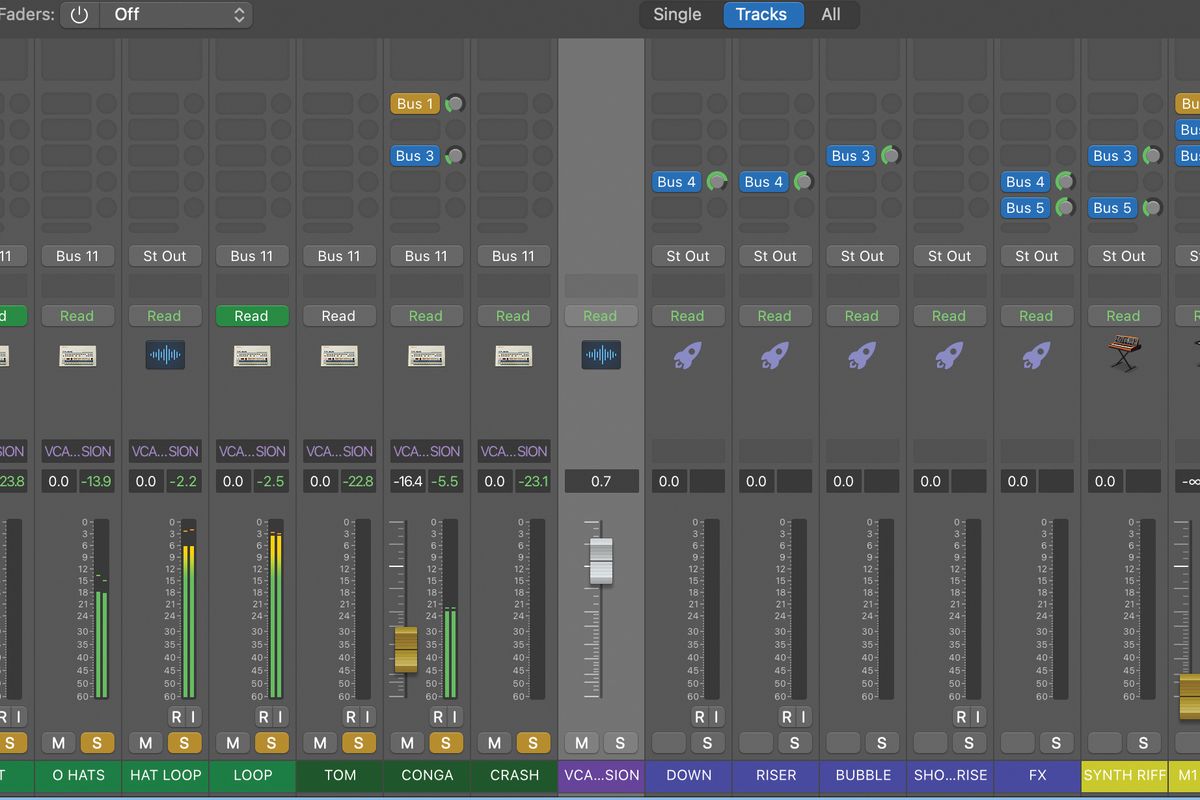1200x800 pixels.
Task: Click the CONGA volume fader handle
Action: (405, 649)
